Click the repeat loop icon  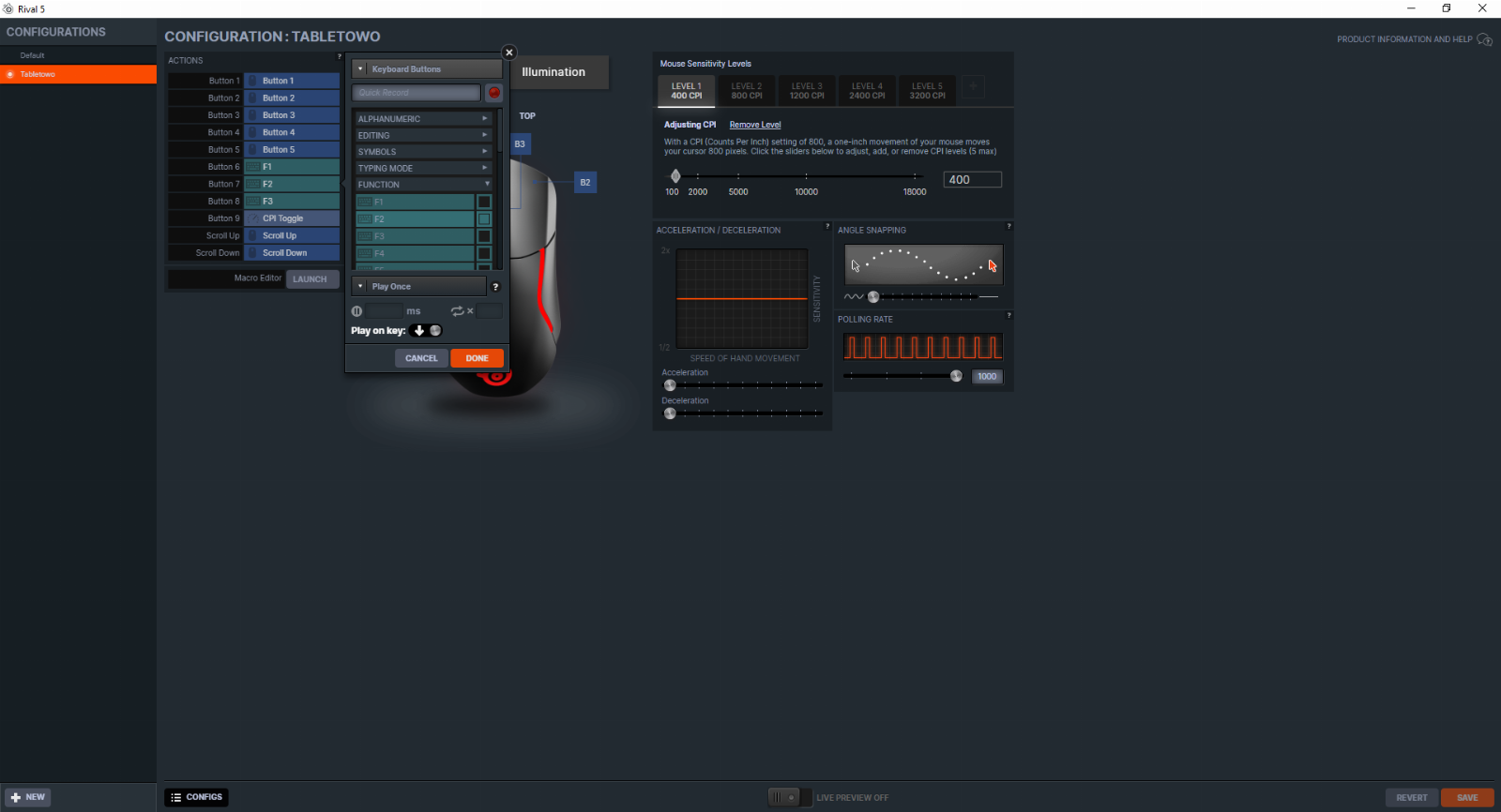(x=457, y=311)
